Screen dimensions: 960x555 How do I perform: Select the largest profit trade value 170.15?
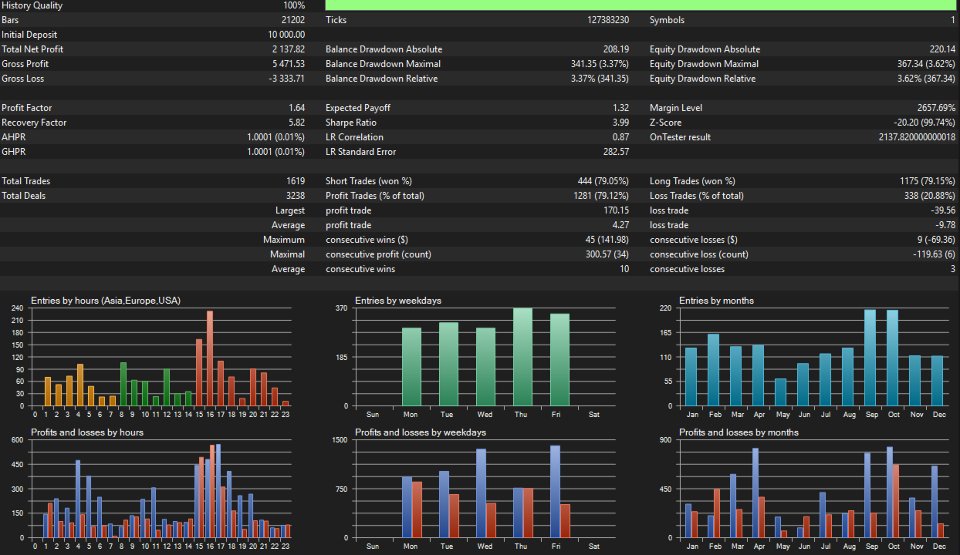pos(617,211)
